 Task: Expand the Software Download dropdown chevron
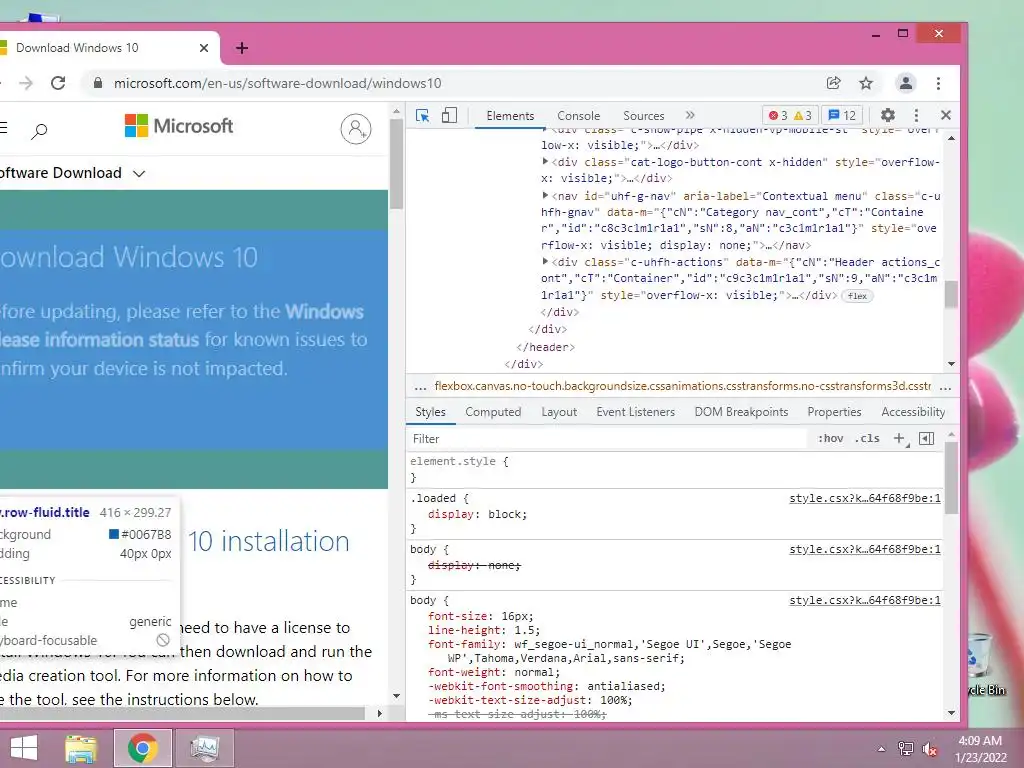coord(139,174)
